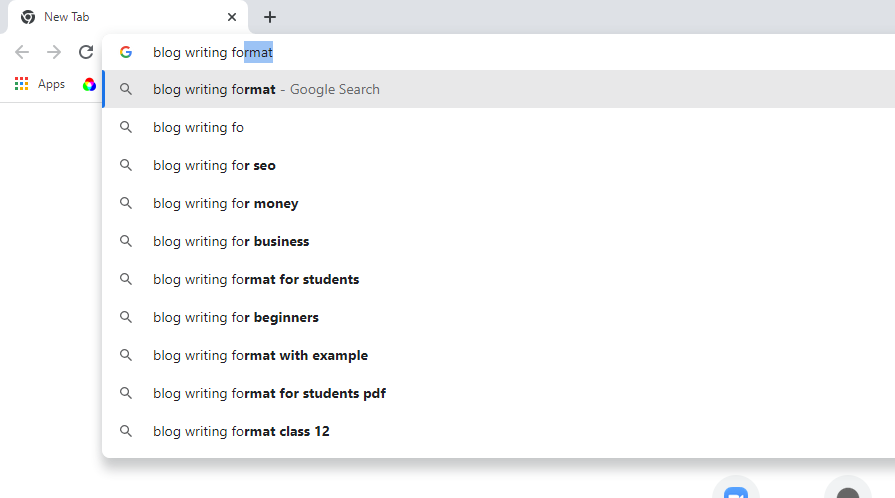Click the forward navigation arrow

[54, 52]
